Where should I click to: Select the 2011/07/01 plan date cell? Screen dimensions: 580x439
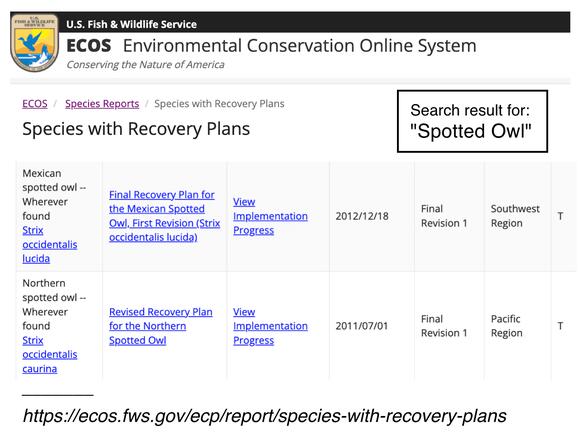click(x=362, y=326)
